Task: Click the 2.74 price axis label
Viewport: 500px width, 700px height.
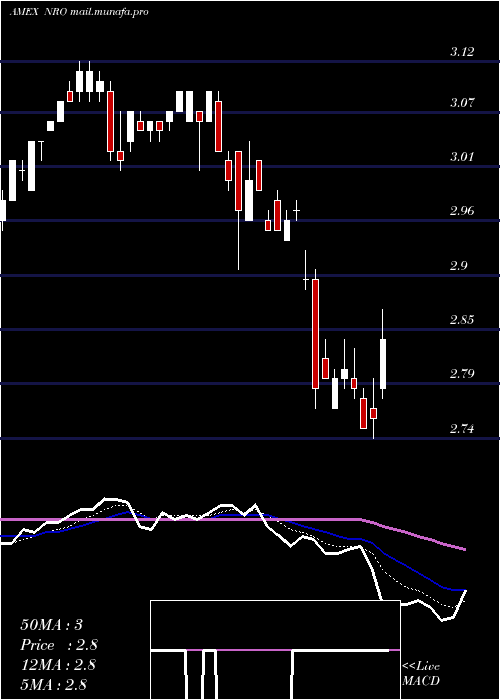Action: pyautogui.click(x=461, y=429)
